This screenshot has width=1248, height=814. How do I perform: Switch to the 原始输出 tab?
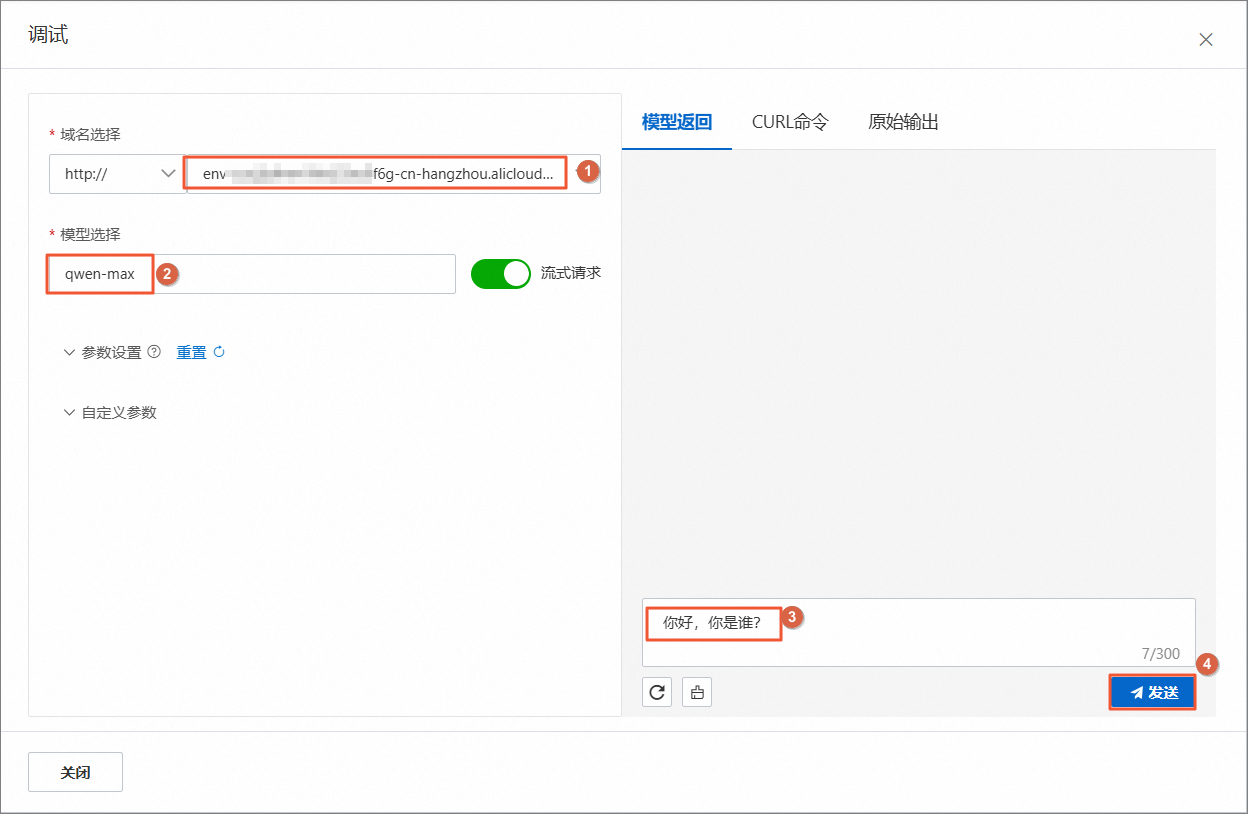(x=903, y=122)
